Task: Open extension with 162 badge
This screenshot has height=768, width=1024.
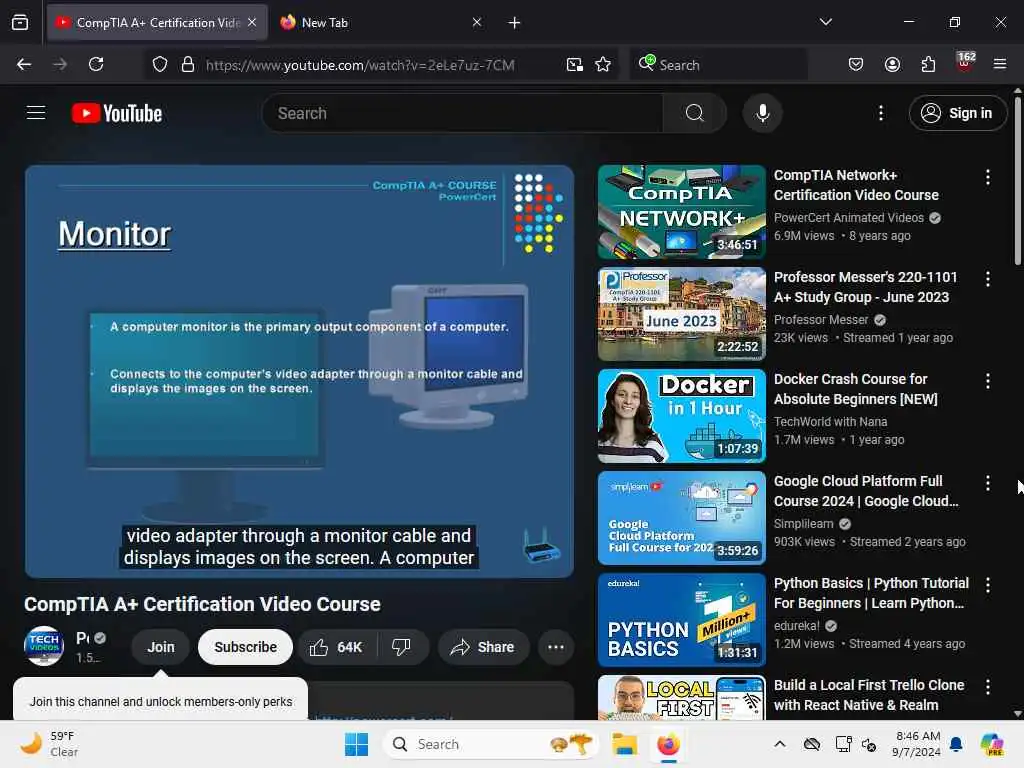Action: tap(965, 63)
